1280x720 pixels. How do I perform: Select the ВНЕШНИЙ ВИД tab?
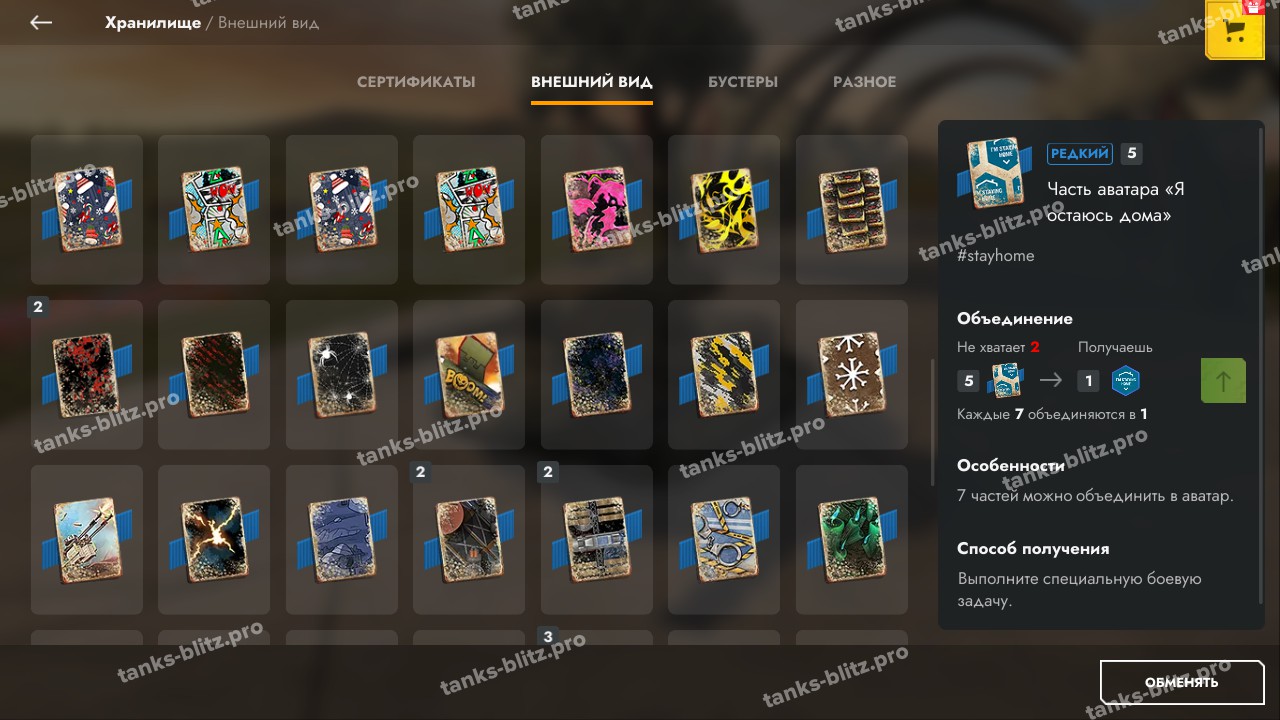point(592,82)
